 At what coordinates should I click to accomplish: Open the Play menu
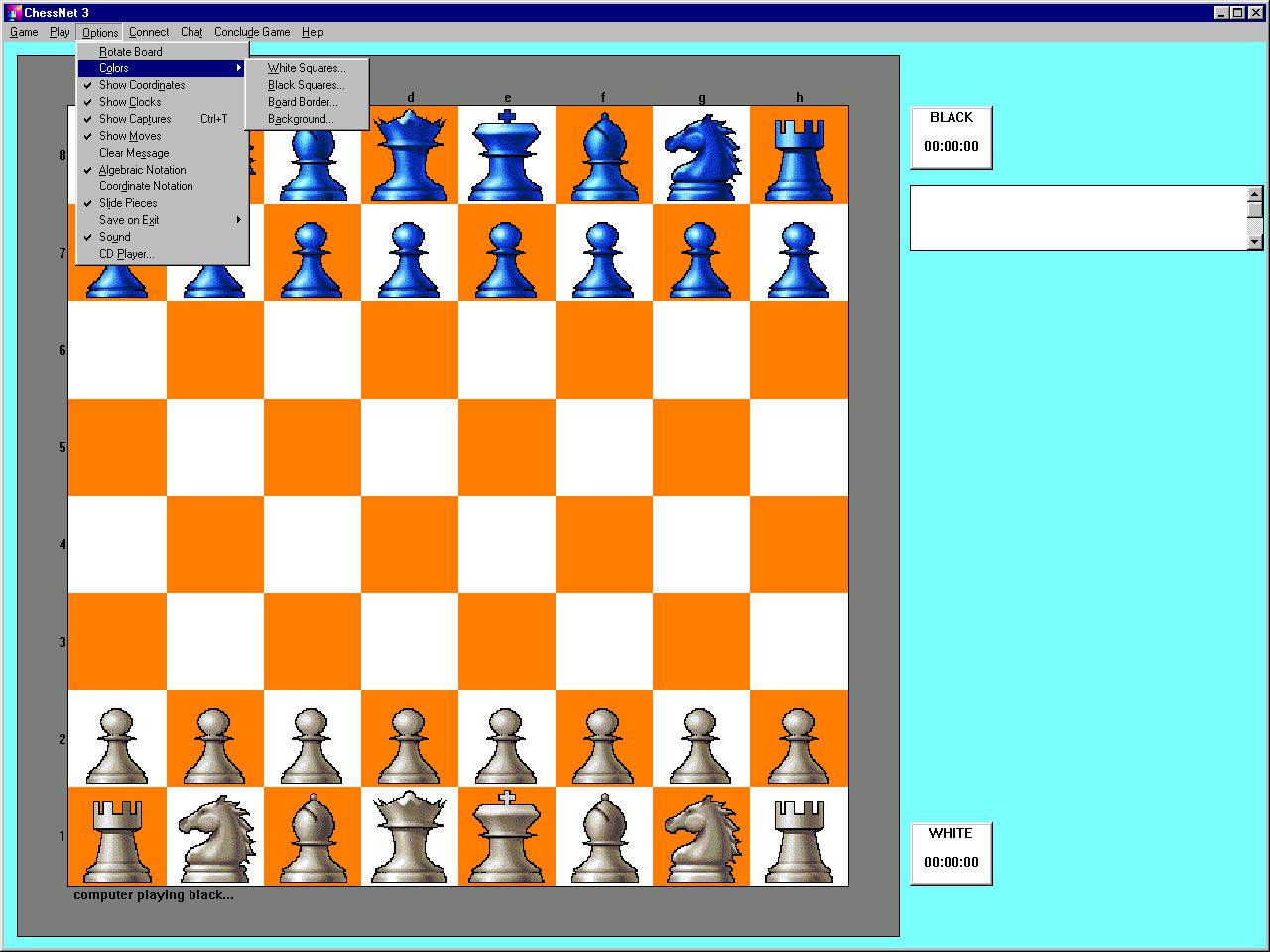(x=60, y=32)
